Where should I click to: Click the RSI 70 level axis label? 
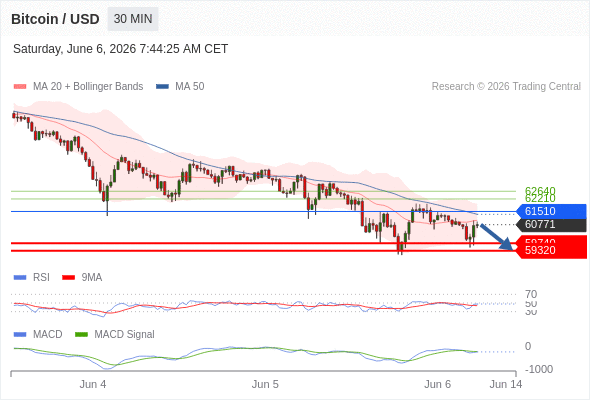click(x=531, y=294)
